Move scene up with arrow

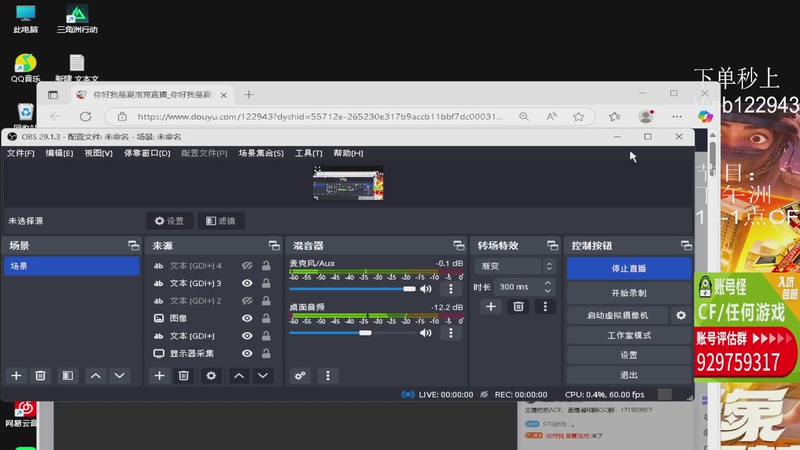coord(95,376)
